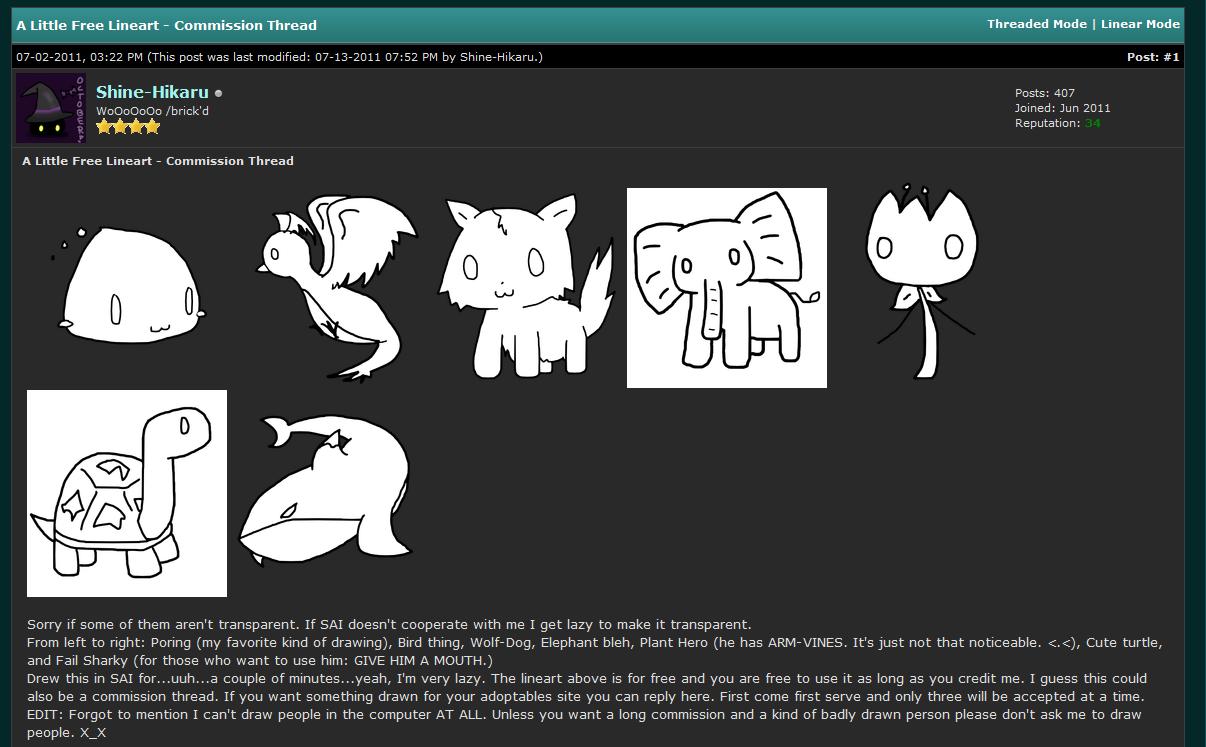
Task: Open the elephant lineart image
Action: 726,288
